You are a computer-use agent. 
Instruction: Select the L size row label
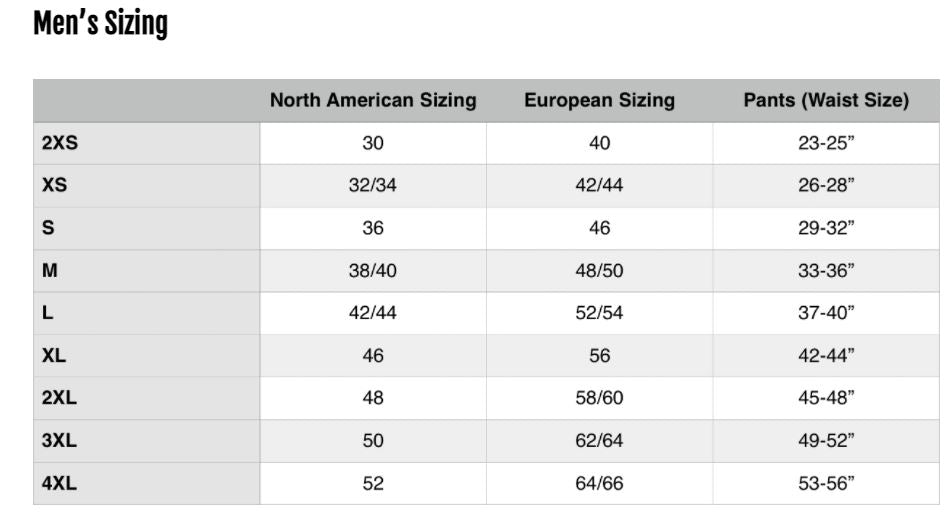click(47, 313)
